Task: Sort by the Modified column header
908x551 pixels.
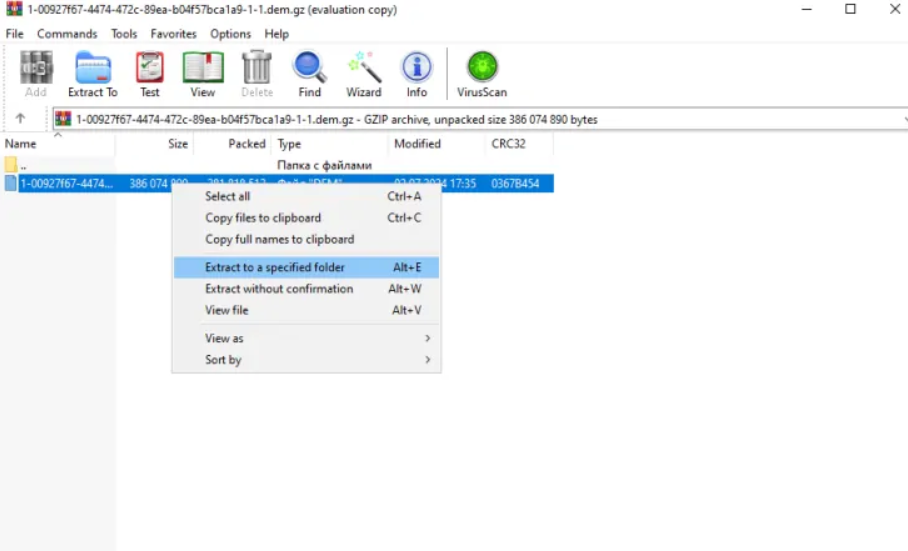Action: 436,144
